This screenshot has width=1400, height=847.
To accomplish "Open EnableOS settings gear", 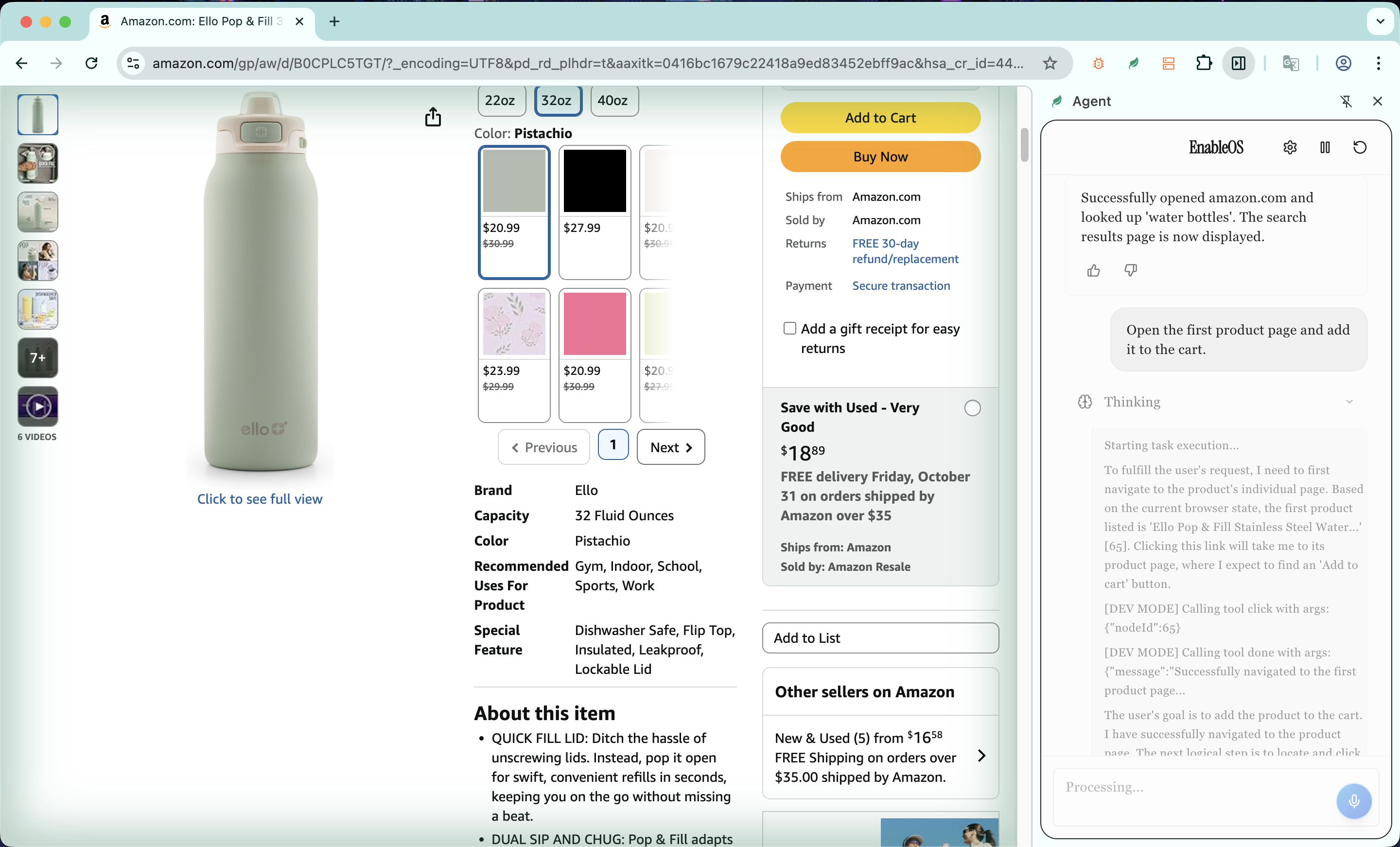I will 1290,148.
